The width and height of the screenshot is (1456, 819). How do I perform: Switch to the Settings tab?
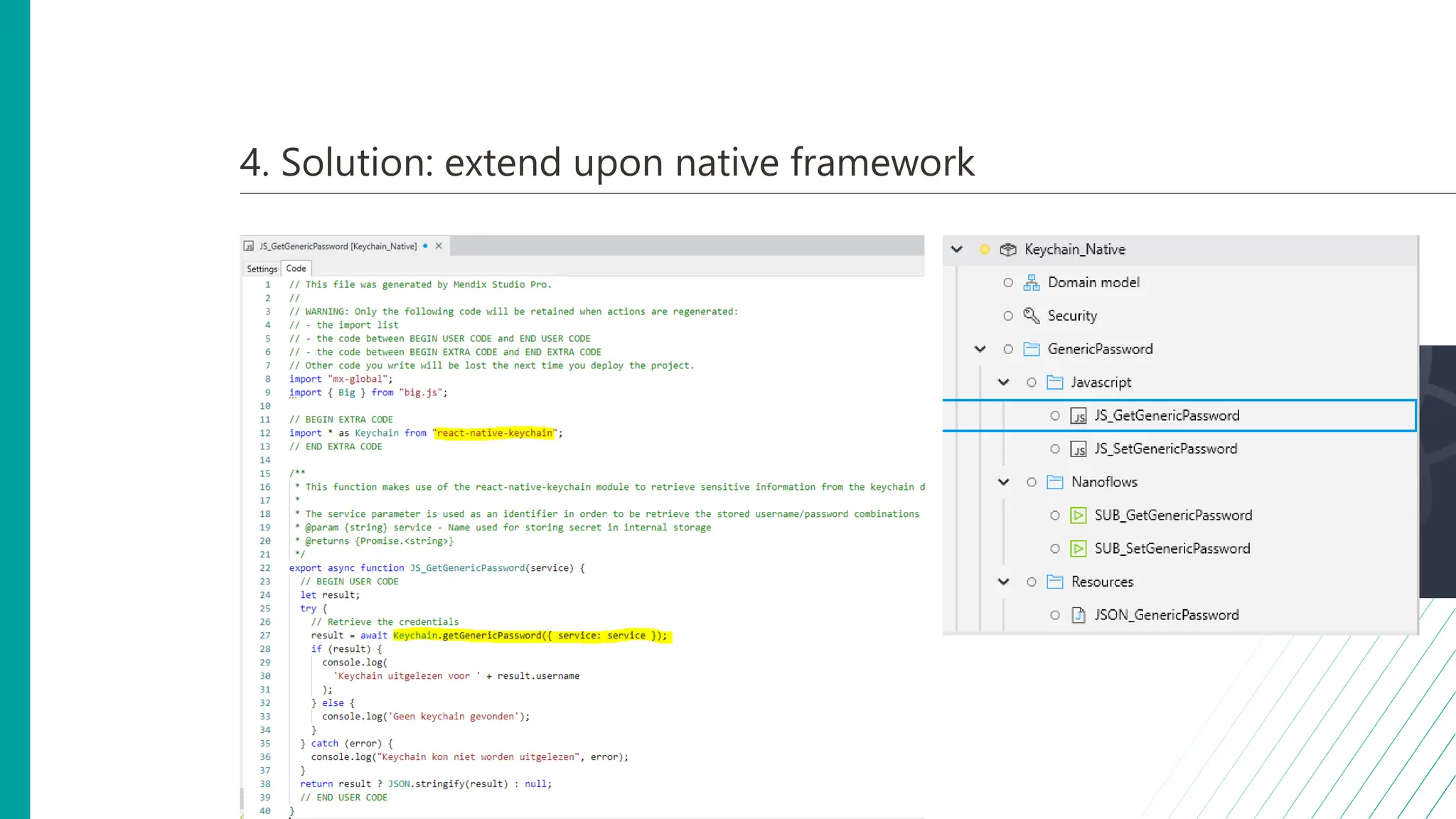click(262, 269)
